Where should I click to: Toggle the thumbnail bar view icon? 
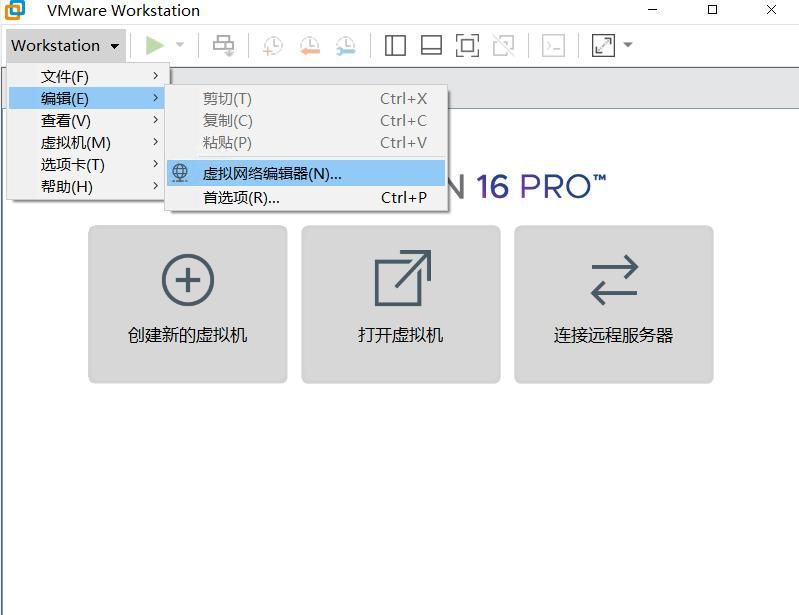[431, 45]
